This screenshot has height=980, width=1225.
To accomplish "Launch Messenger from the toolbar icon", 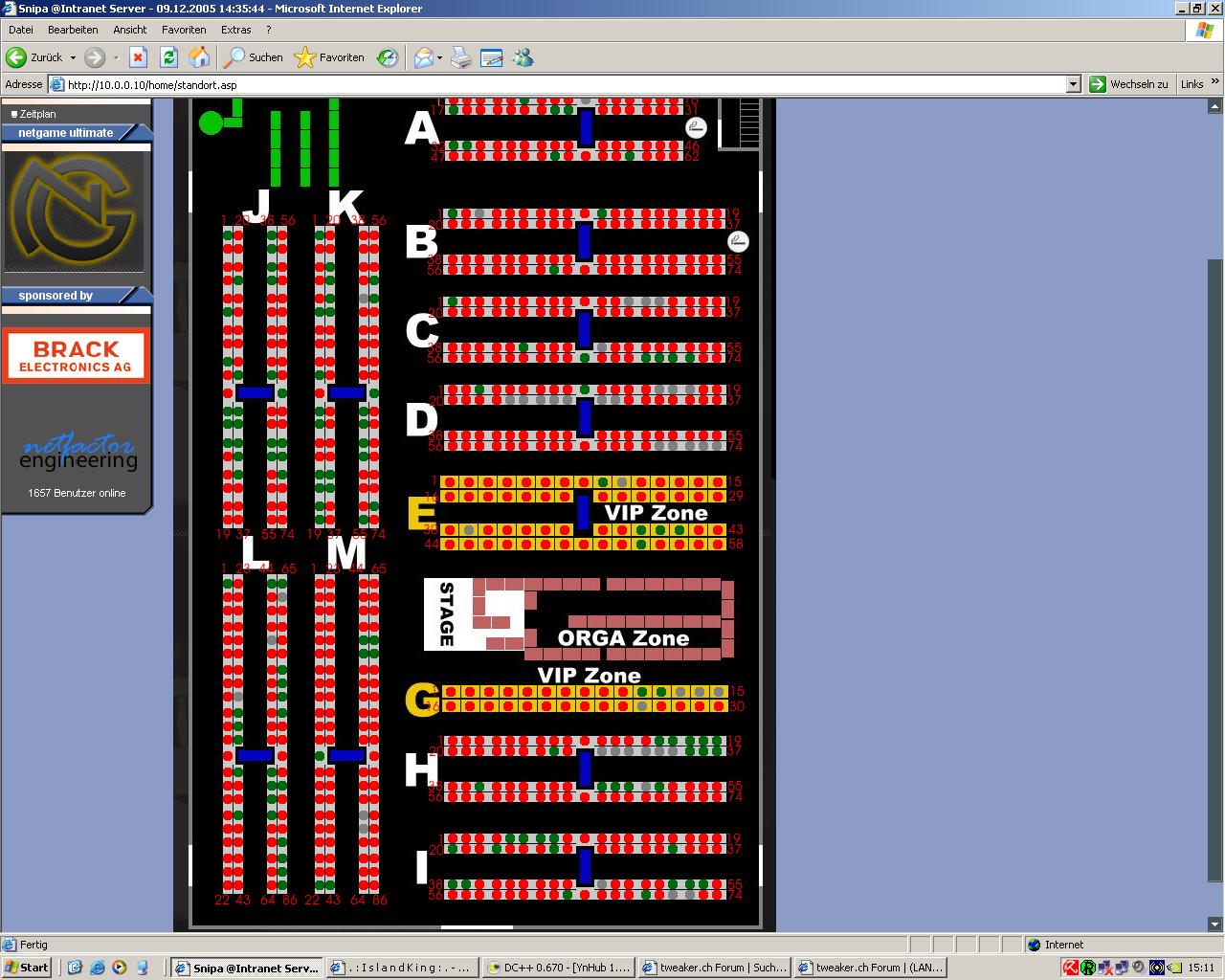I will click(523, 57).
